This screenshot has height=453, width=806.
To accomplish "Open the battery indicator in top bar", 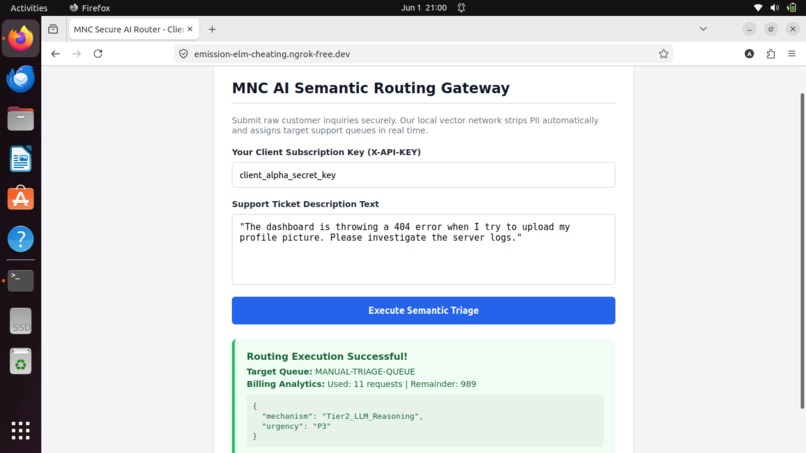I will point(792,8).
